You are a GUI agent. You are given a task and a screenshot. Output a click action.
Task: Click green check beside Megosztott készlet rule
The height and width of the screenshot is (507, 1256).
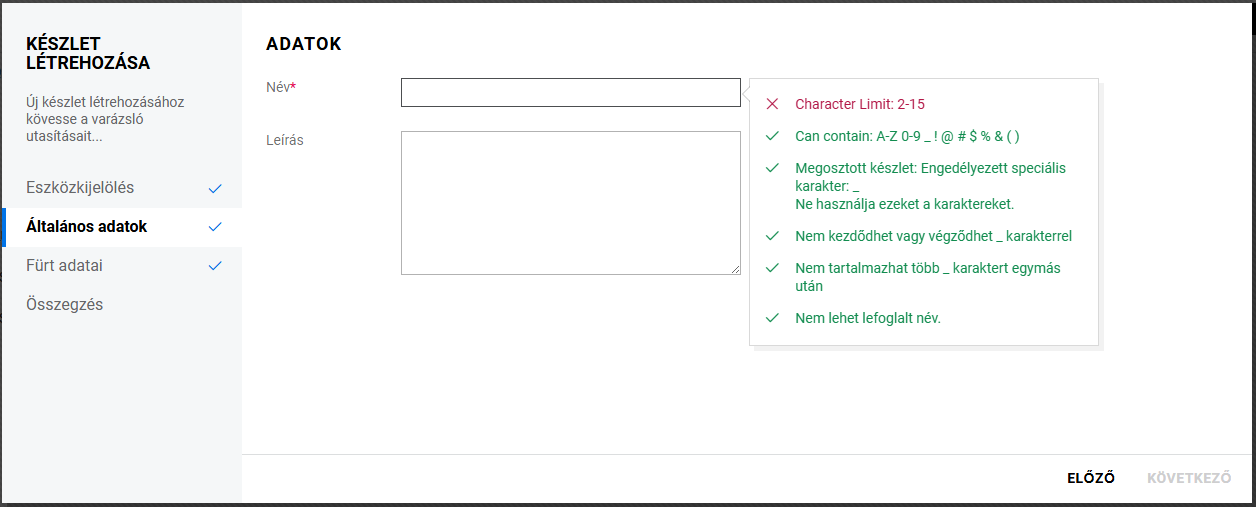[772, 168]
